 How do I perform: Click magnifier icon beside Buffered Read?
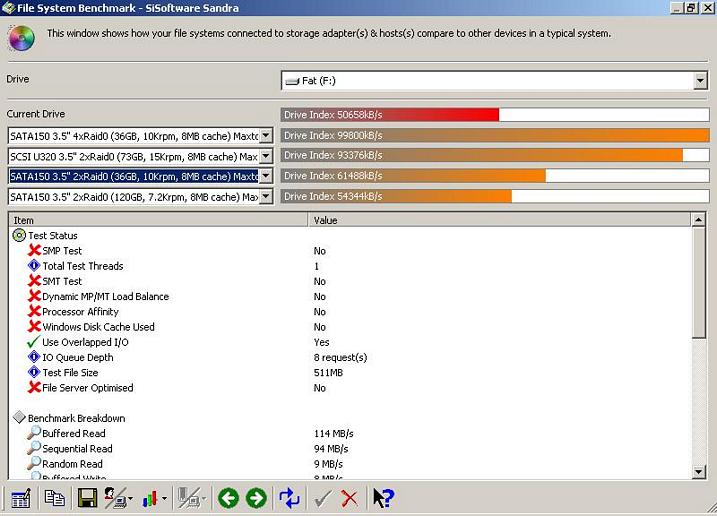pos(34,433)
